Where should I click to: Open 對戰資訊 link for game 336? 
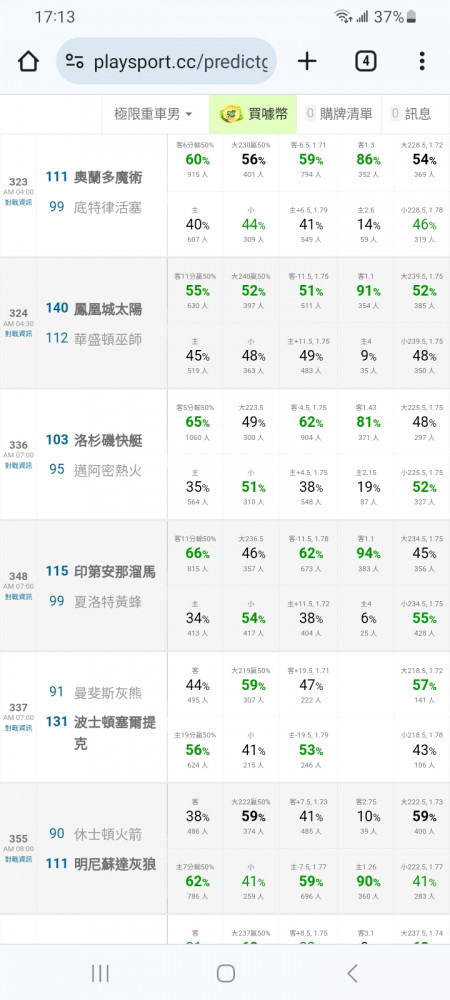click(x=18, y=465)
